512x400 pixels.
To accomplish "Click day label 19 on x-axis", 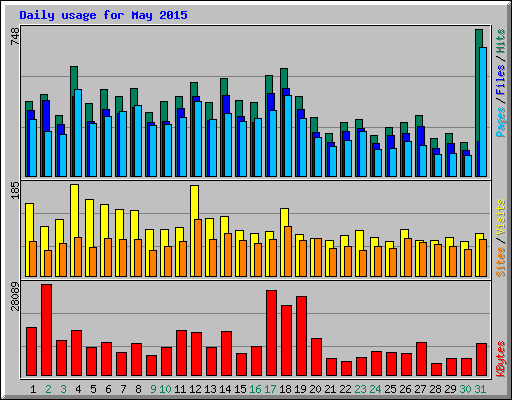I will (x=300, y=389).
